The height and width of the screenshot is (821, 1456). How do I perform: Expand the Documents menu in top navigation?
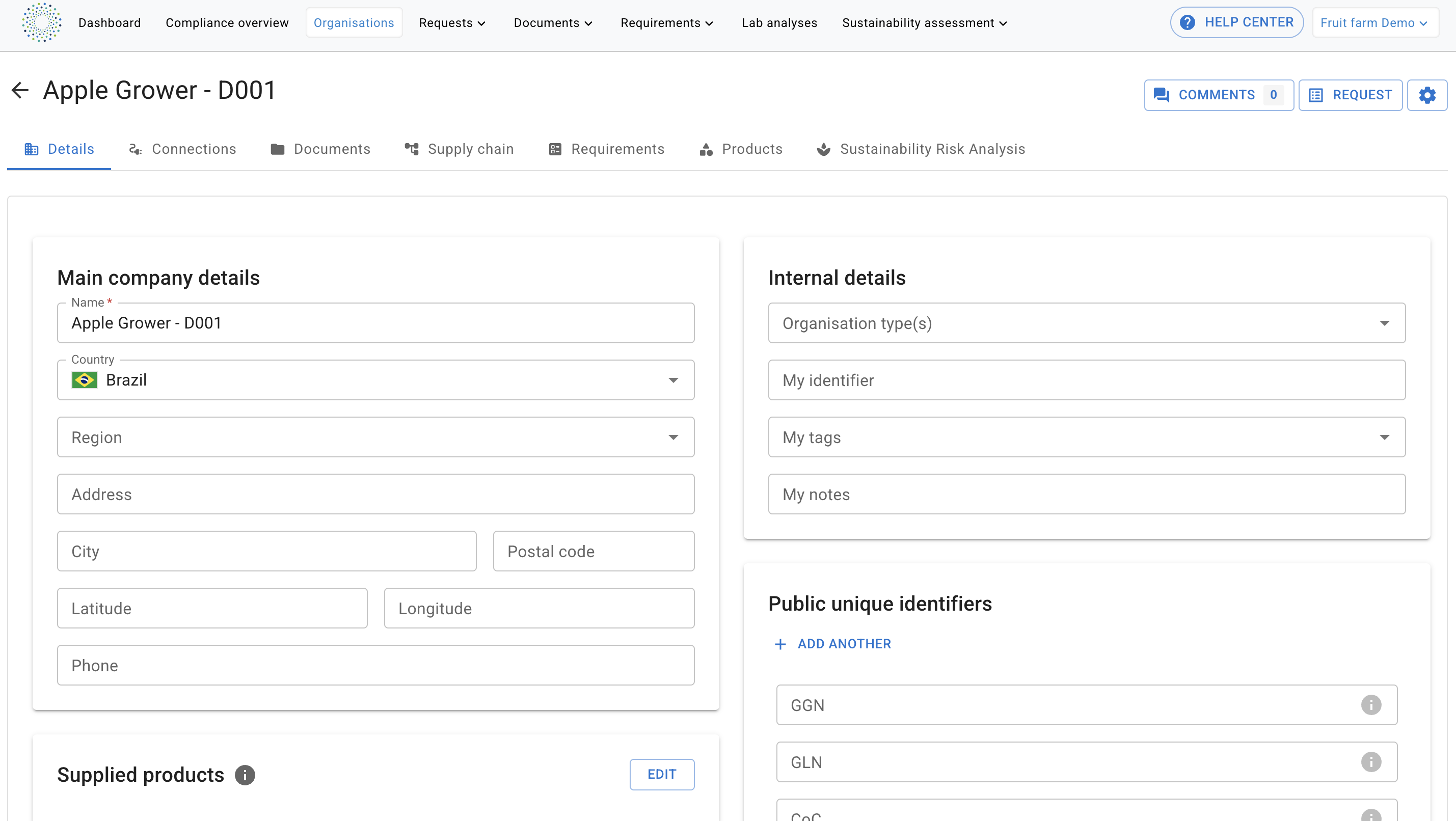coord(553,22)
